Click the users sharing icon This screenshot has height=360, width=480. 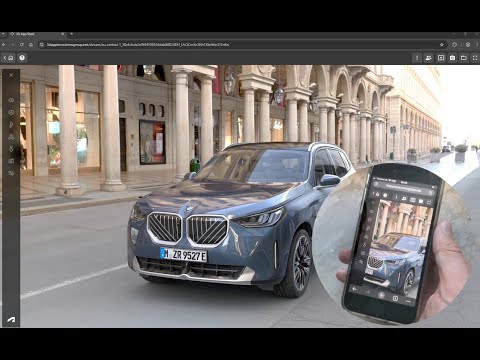[x=429, y=58]
